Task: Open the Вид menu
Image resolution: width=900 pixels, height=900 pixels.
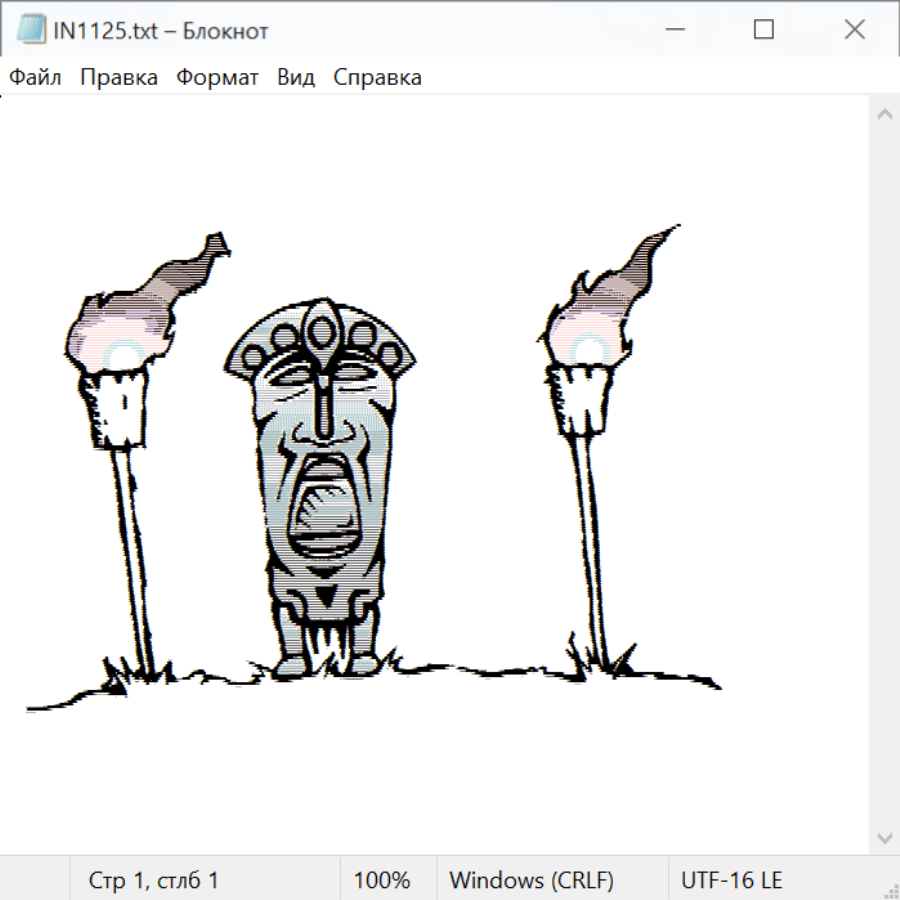Action: (295, 77)
